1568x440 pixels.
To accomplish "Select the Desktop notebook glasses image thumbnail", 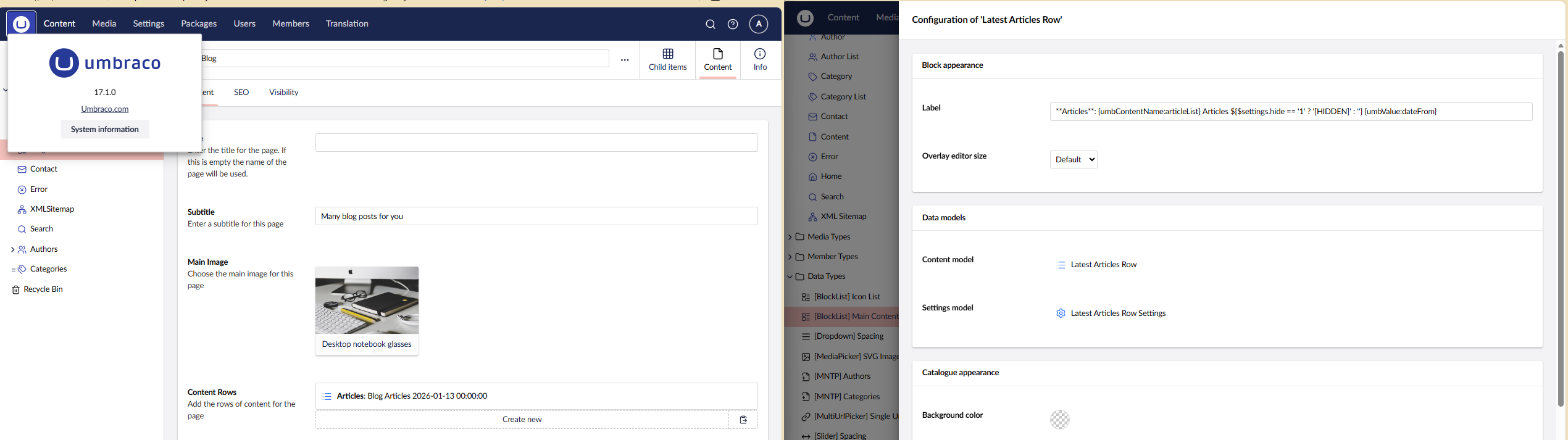I will 367,301.
